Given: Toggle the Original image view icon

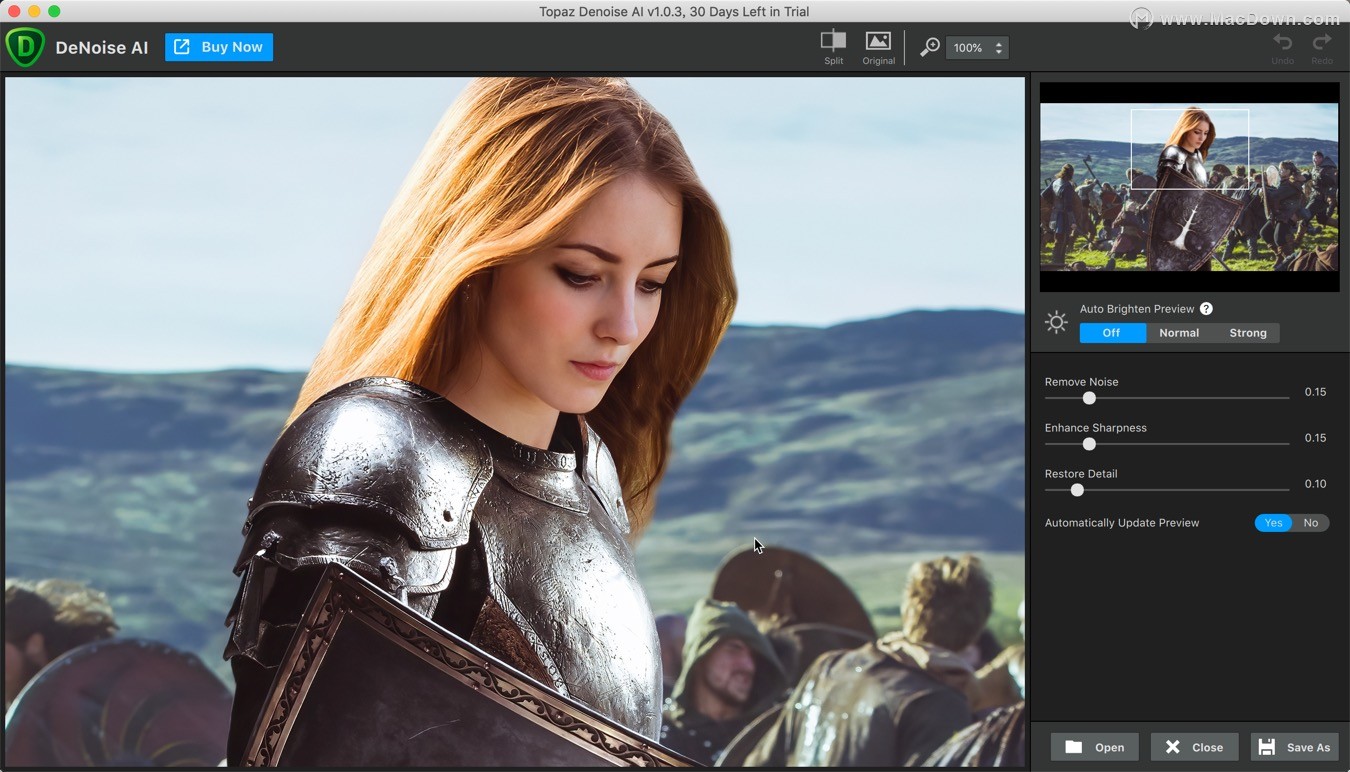Looking at the screenshot, I should 878,42.
